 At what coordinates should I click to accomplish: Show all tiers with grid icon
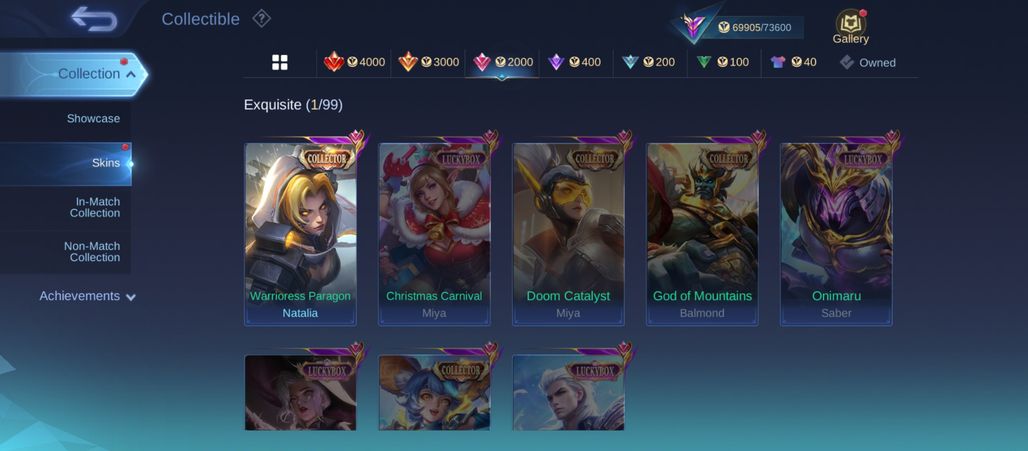click(280, 62)
